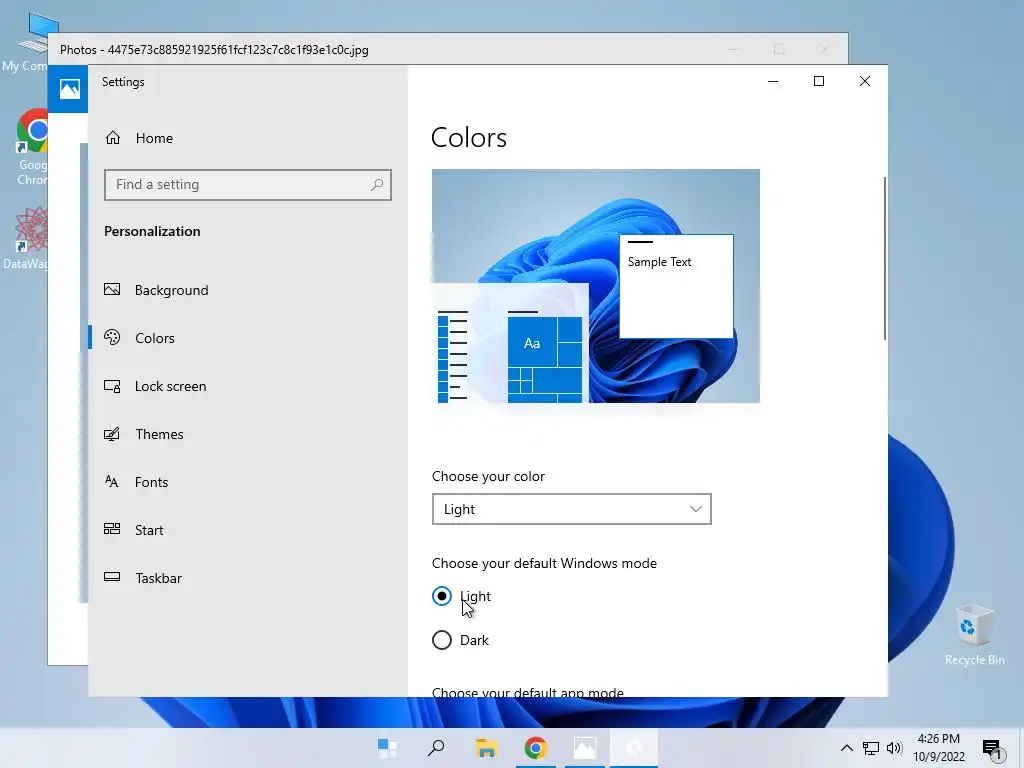This screenshot has width=1024, height=768.
Task: Click the Colors preview image
Action: click(596, 286)
